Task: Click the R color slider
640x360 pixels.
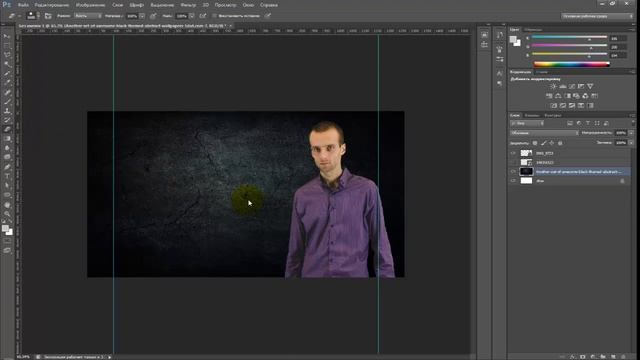Action: pos(569,38)
